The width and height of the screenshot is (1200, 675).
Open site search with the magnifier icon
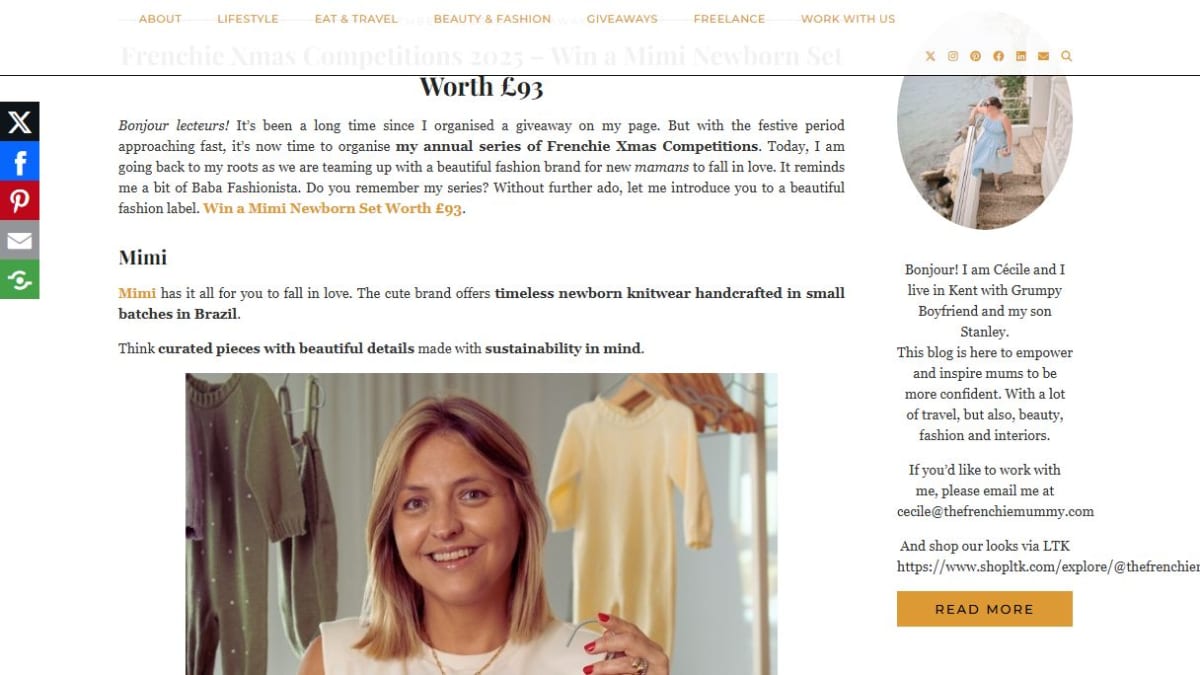1066,56
